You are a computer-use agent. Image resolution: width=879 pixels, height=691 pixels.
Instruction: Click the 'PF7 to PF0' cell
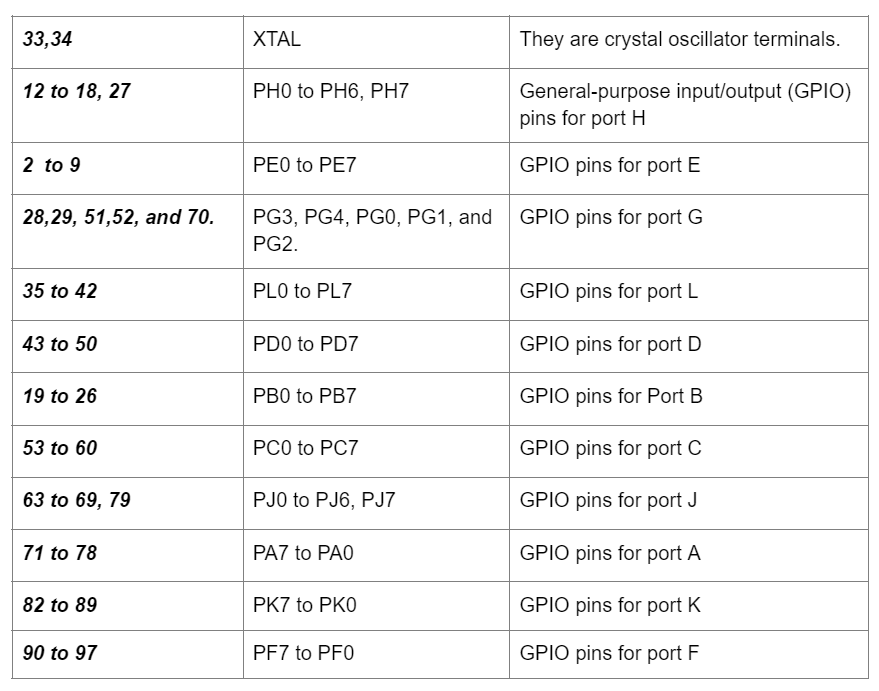point(376,655)
